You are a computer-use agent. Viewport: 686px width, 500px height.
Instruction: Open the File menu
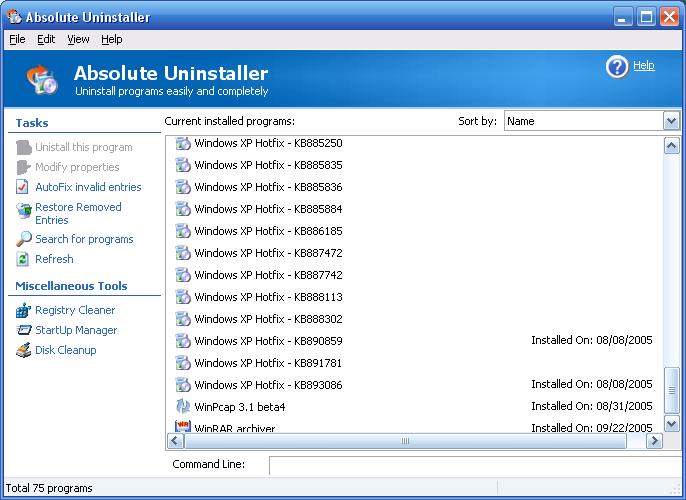[x=17, y=39]
